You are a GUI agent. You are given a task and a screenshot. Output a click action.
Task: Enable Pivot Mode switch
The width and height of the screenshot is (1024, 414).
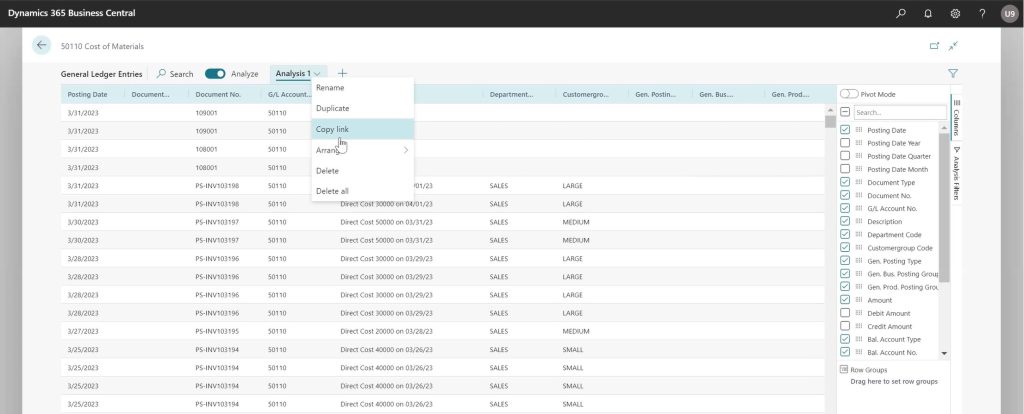point(849,94)
